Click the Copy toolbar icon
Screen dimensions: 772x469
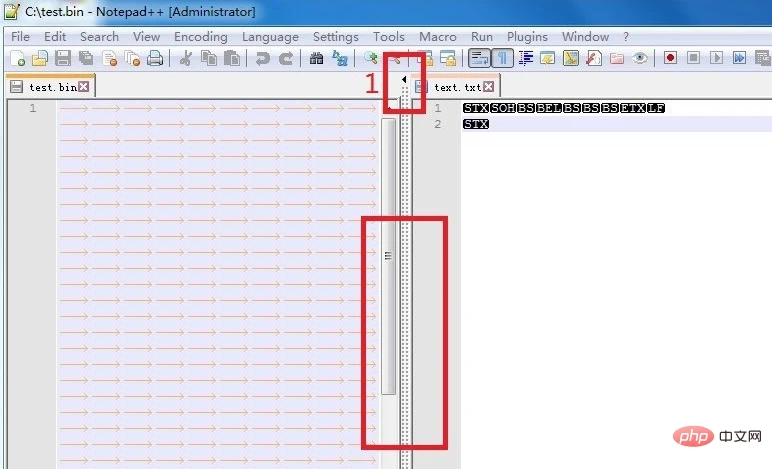(x=209, y=58)
